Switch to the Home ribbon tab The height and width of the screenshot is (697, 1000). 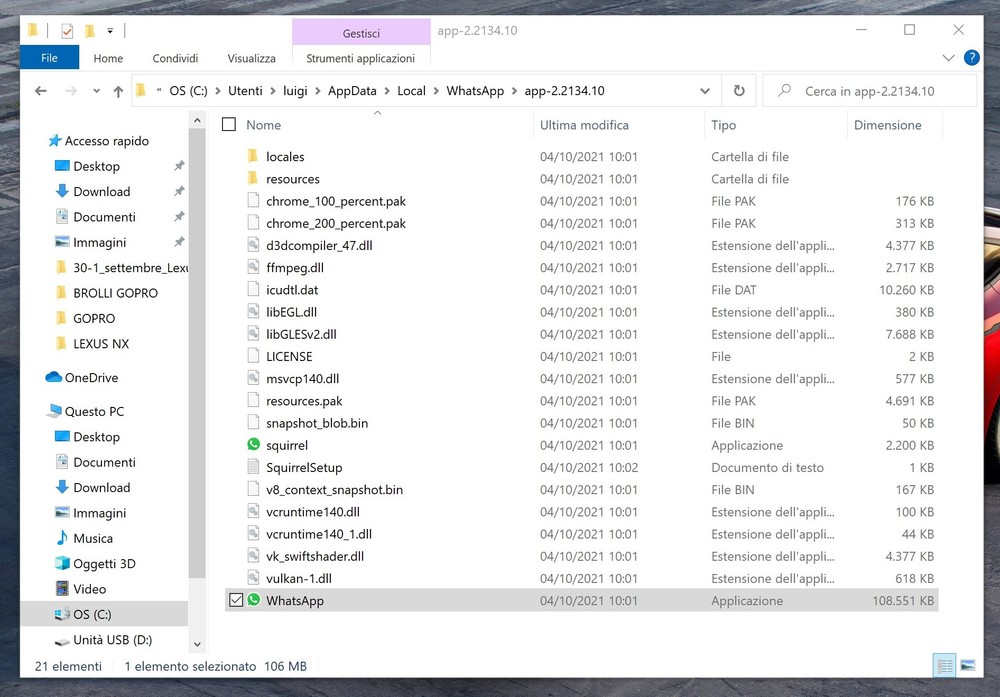pyautogui.click(x=108, y=58)
